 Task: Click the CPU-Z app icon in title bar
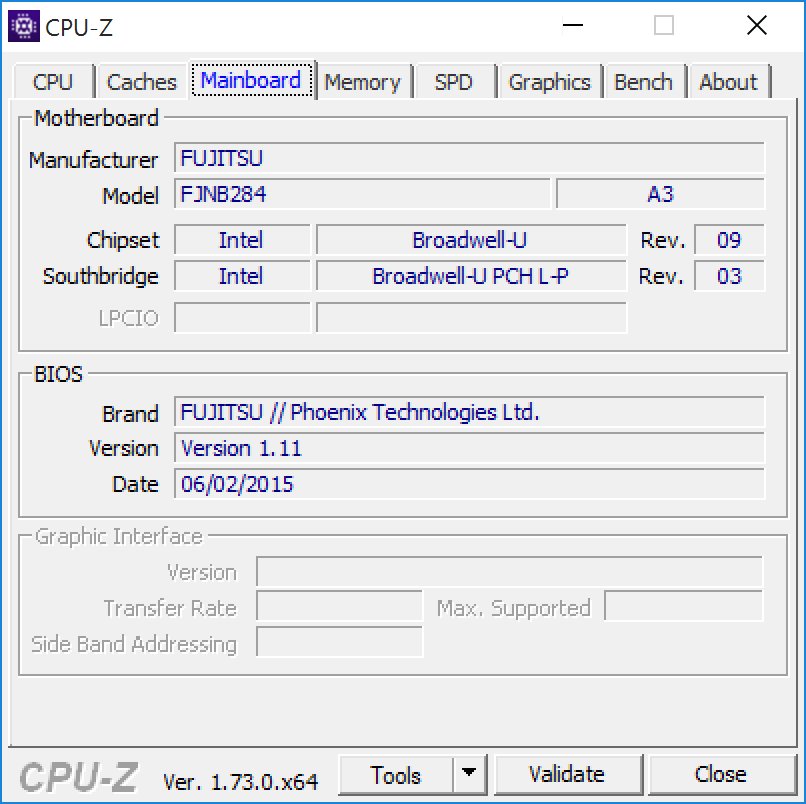coord(24,26)
